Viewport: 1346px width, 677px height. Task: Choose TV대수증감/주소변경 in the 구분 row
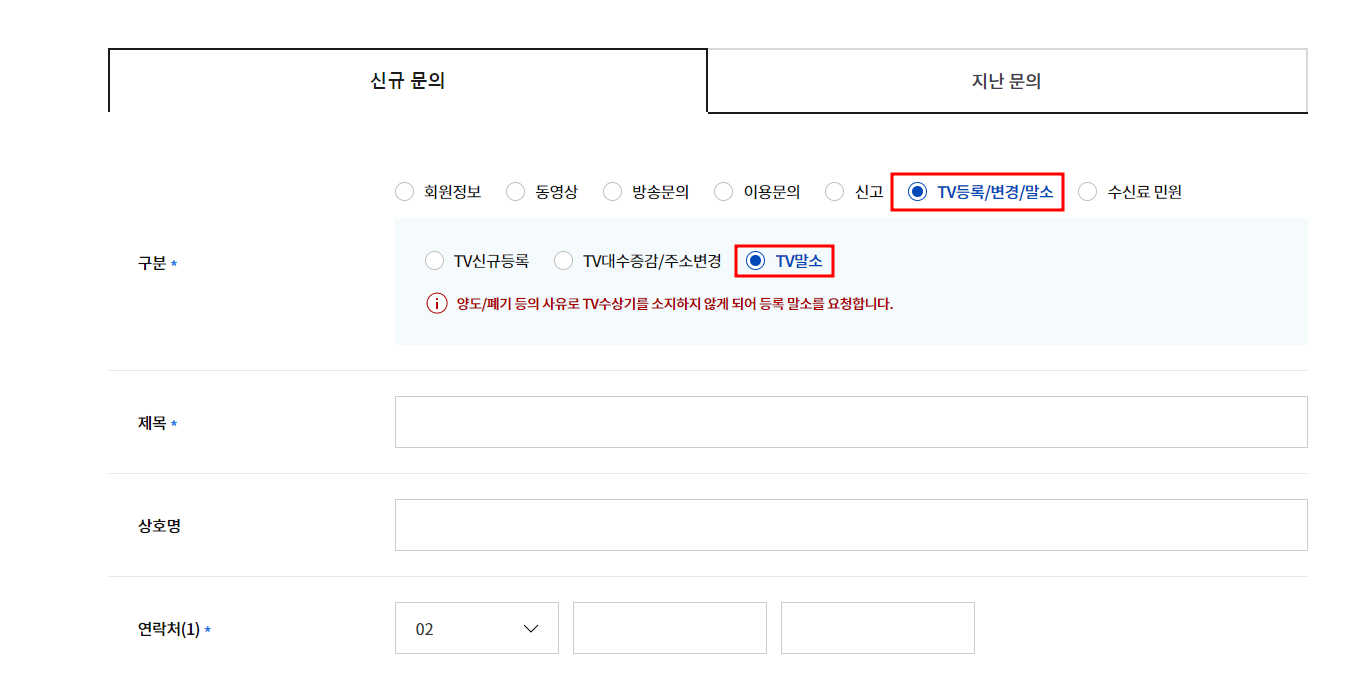[564, 260]
